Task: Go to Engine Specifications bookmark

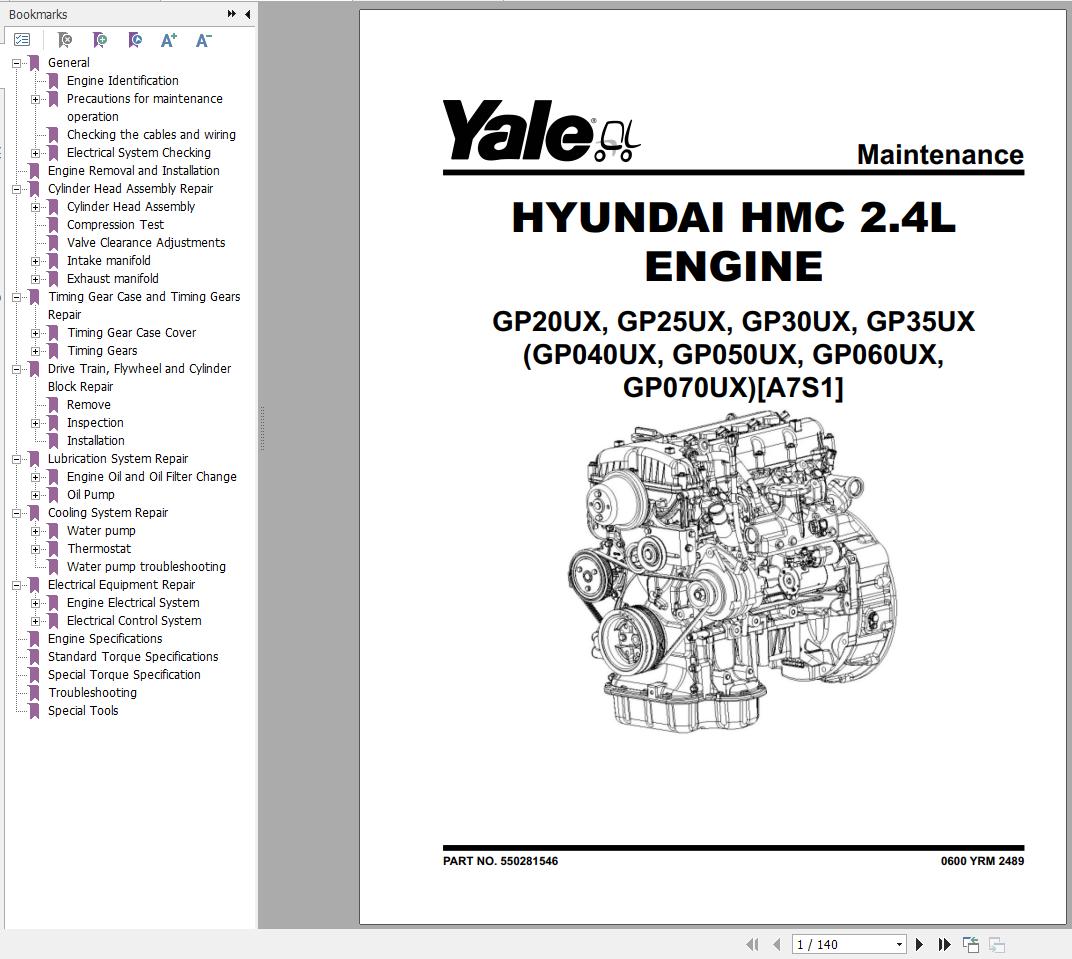Action: [x=105, y=638]
